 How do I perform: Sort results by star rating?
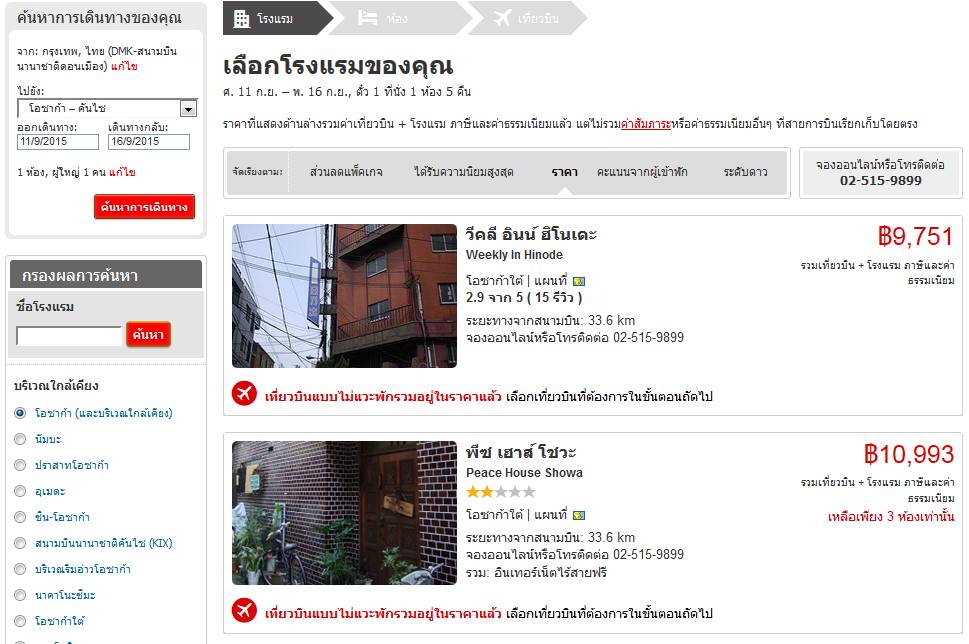(x=745, y=172)
